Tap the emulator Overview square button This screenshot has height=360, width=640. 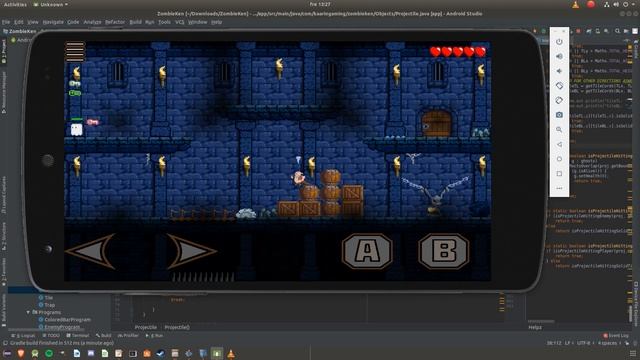click(559, 174)
